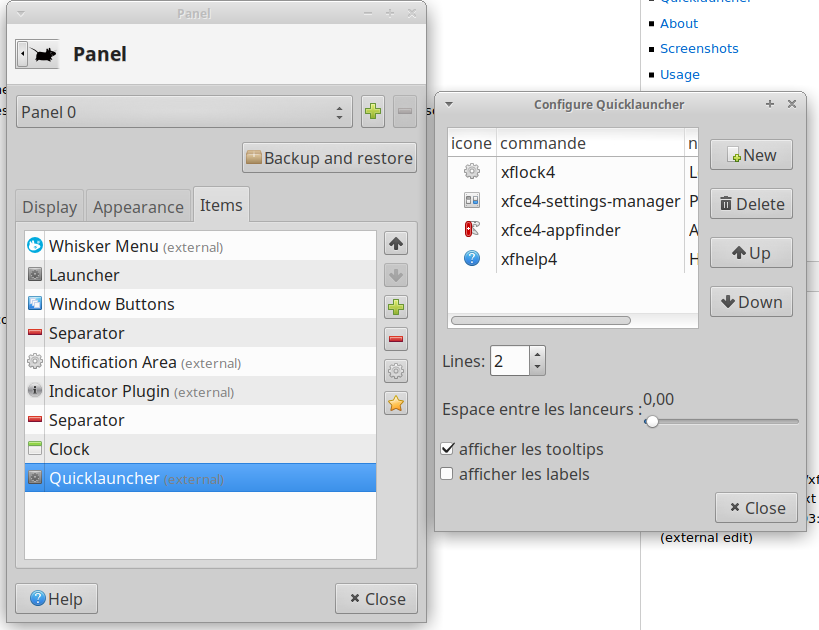Switch to the Display tab
Image resolution: width=819 pixels, height=630 pixels.
pyautogui.click(x=50, y=207)
